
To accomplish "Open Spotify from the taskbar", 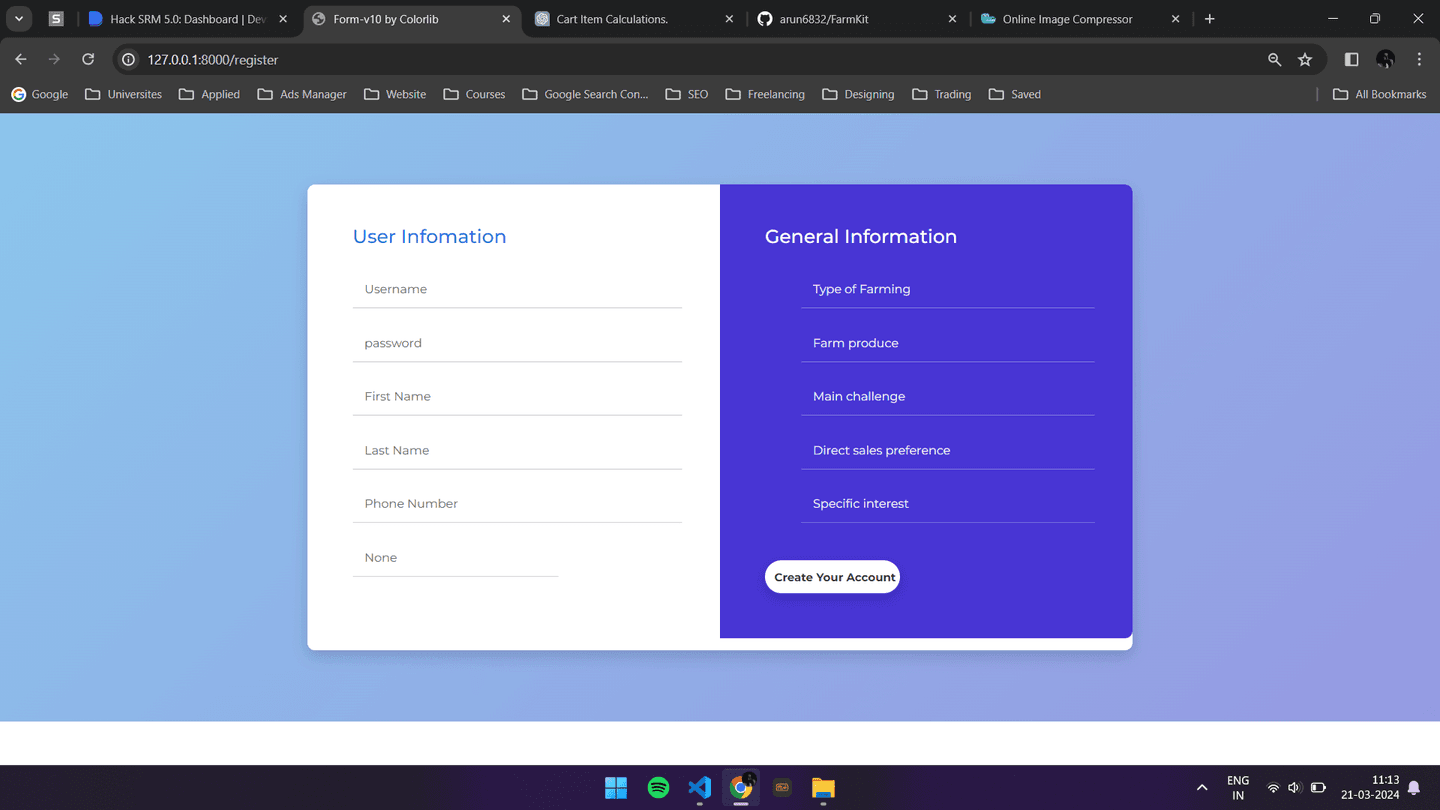I will pyautogui.click(x=658, y=788).
